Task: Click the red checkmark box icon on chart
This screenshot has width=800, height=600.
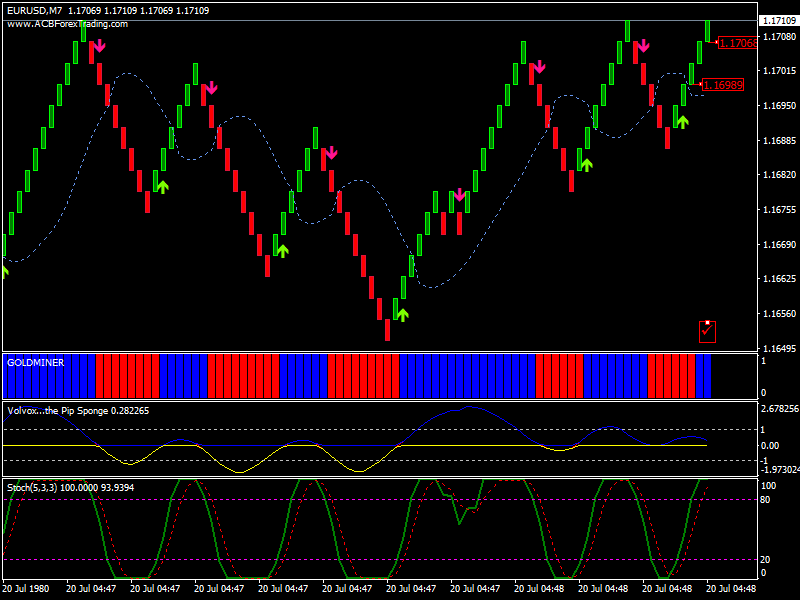Action: [x=707, y=331]
